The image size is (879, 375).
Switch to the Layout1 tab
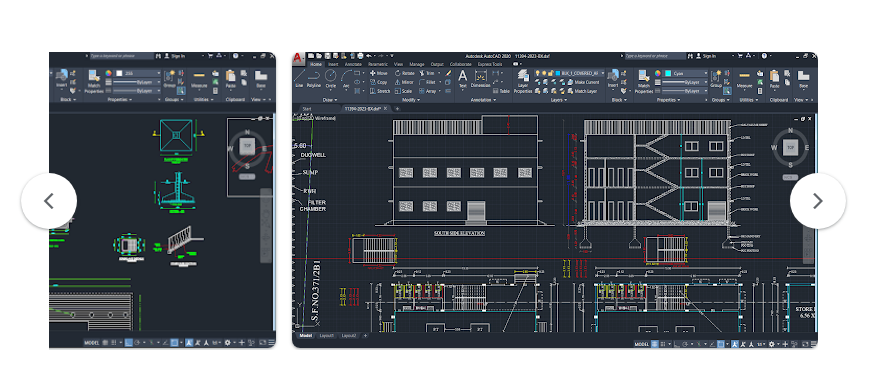point(327,335)
